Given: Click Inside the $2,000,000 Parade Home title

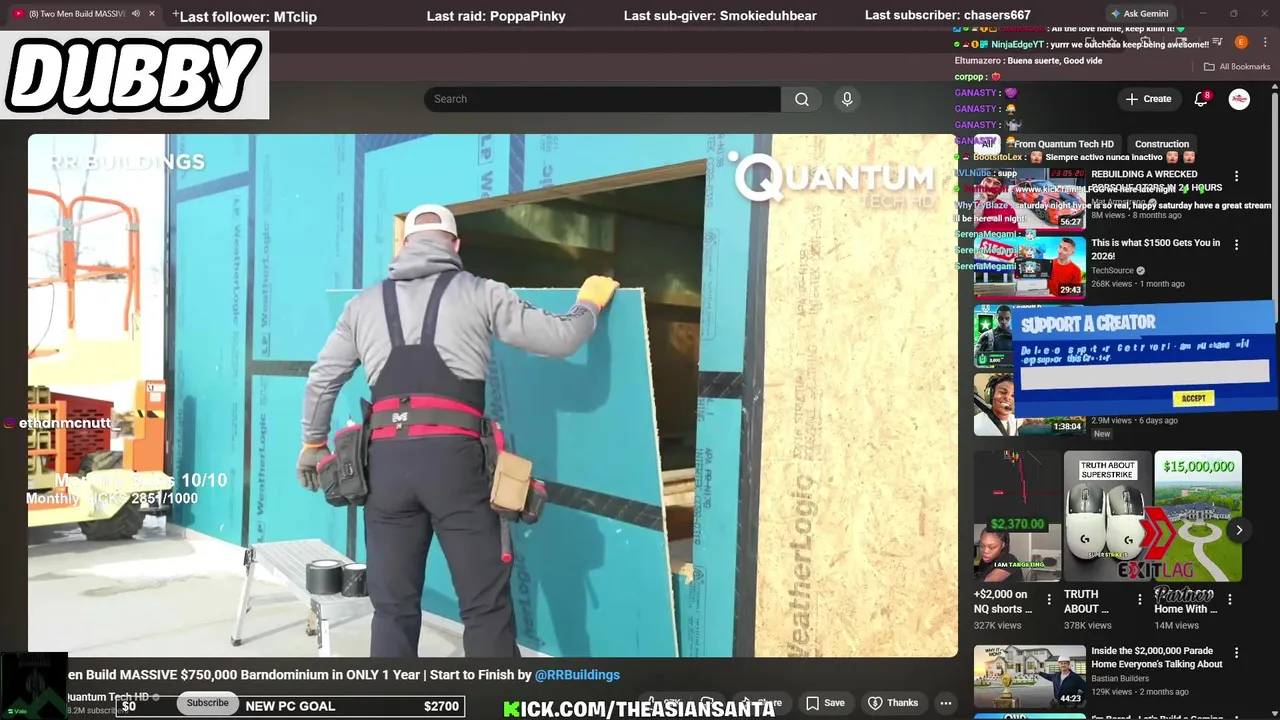Looking at the screenshot, I should click(1157, 657).
